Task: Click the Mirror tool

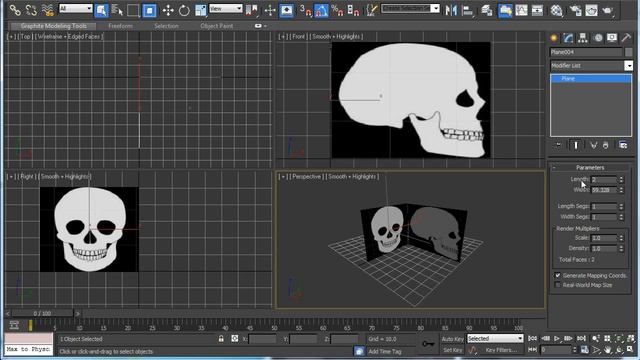Action: pyautogui.click(x=451, y=10)
